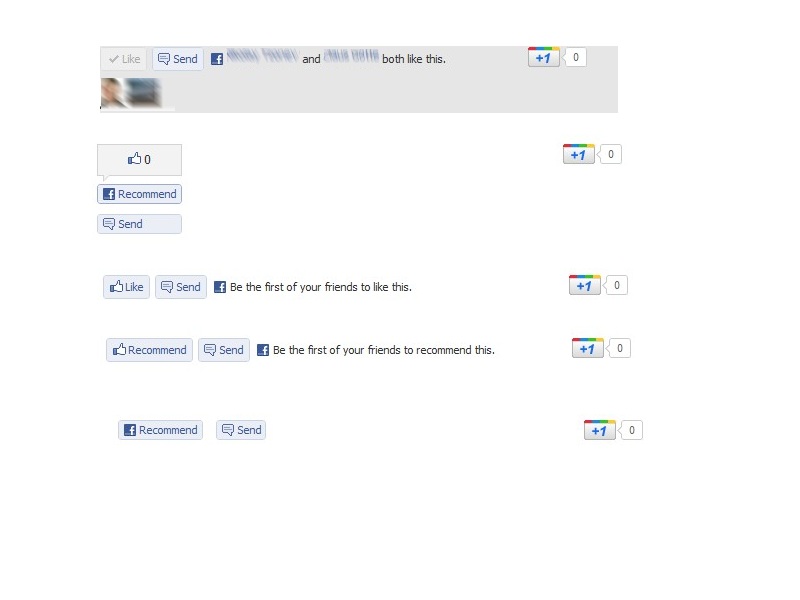Click the +1 button in the 'like this' row
The width and height of the screenshot is (800, 600).
pyautogui.click(x=585, y=285)
